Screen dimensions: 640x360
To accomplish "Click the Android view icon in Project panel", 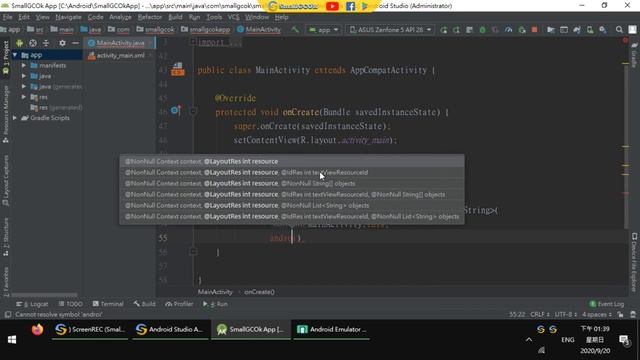I will coord(19,43).
